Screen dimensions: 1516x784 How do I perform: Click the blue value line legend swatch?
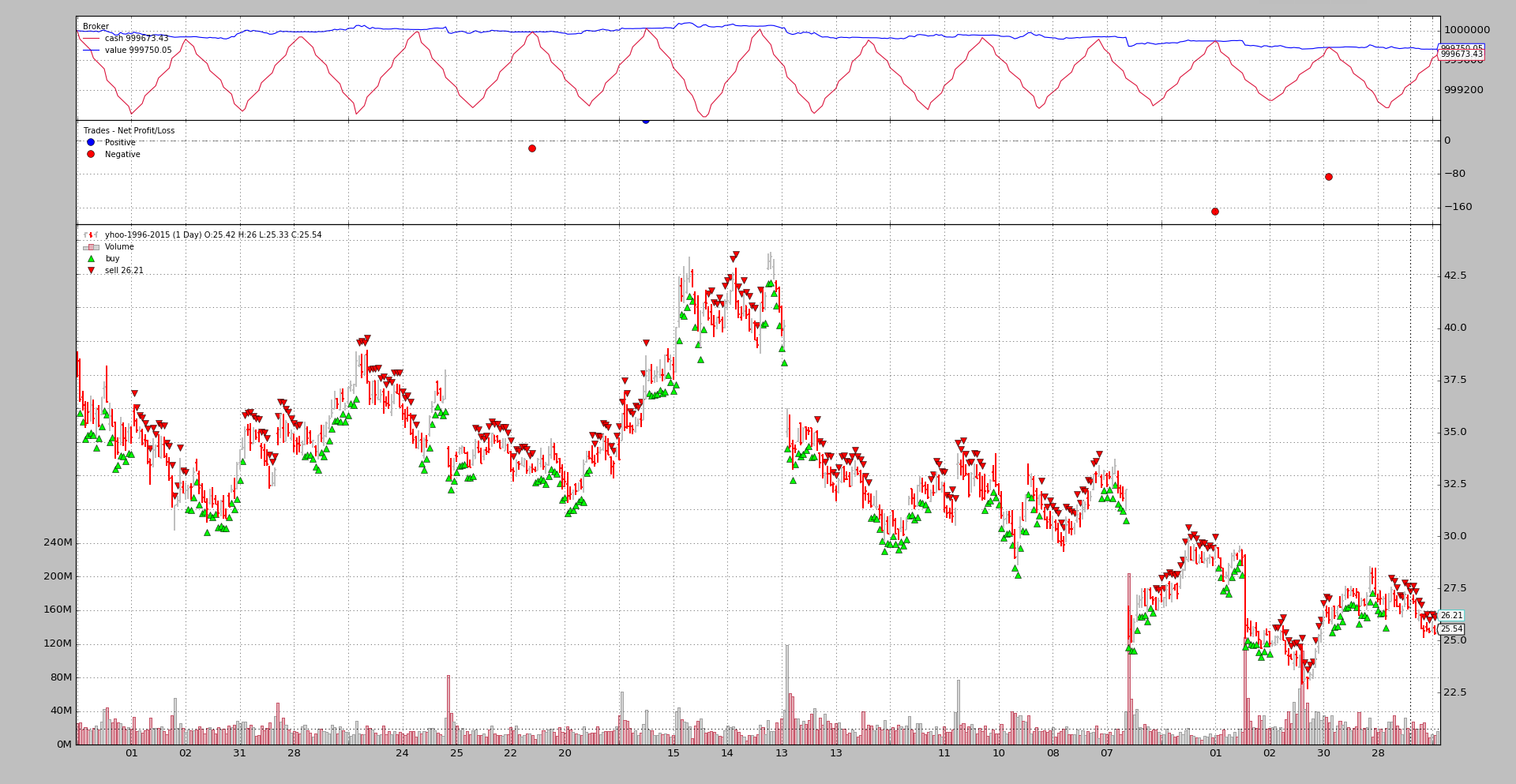pyautogui.click(x=92, y=51)
